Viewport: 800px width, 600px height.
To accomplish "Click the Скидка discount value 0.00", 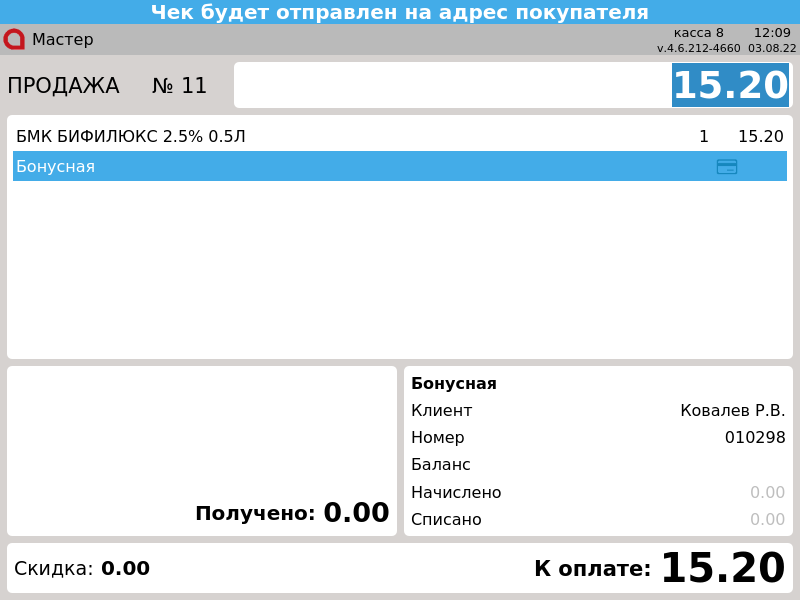I will [x=125, y=569].
